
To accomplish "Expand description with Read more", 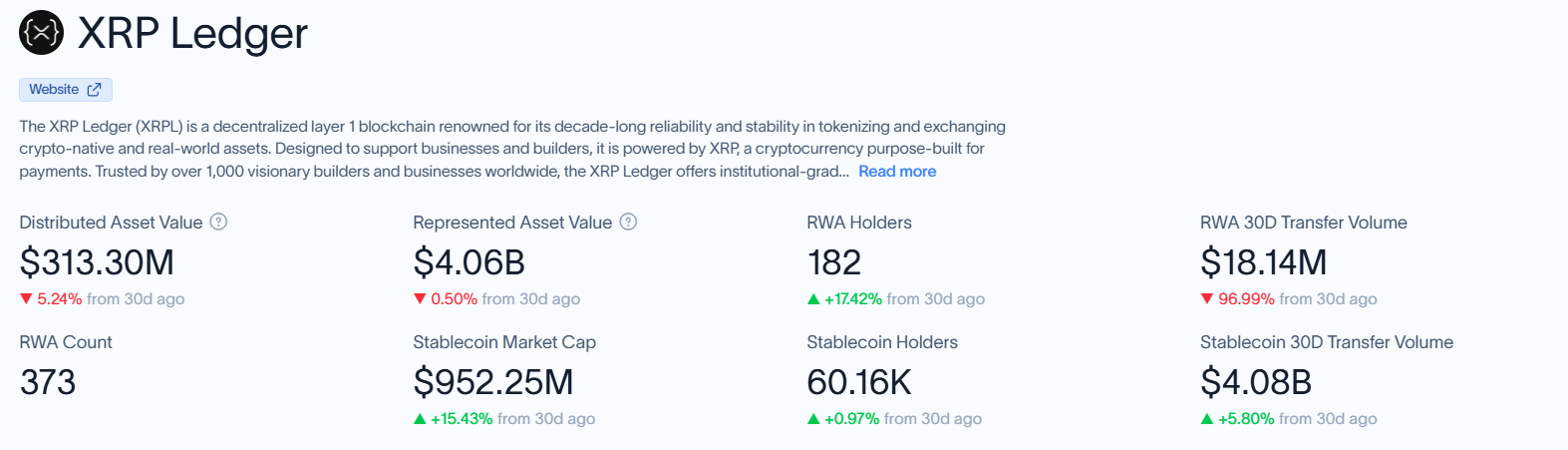I will coord(897,172).
